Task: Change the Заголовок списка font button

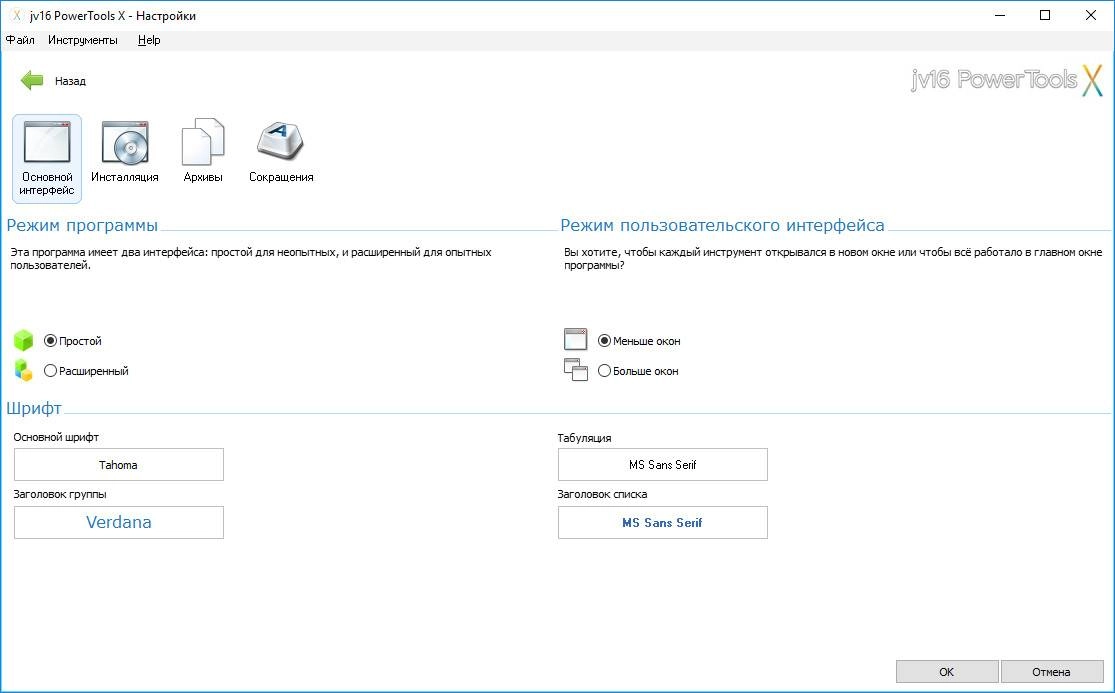Action: point(663,522)
